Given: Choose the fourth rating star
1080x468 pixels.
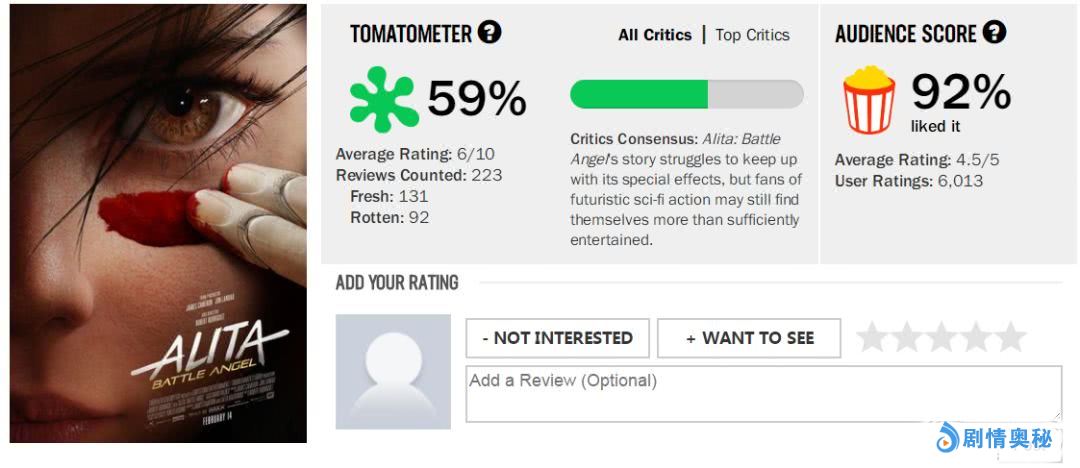Looking at the screenshot, I should (976, 337).
